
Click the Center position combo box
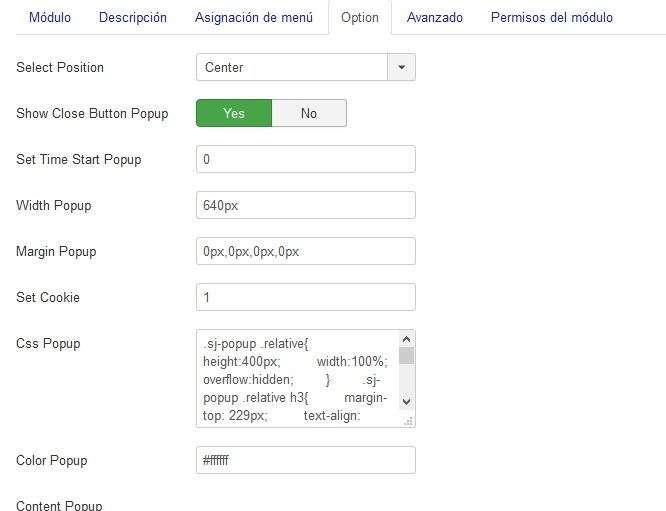pos(306,67)
